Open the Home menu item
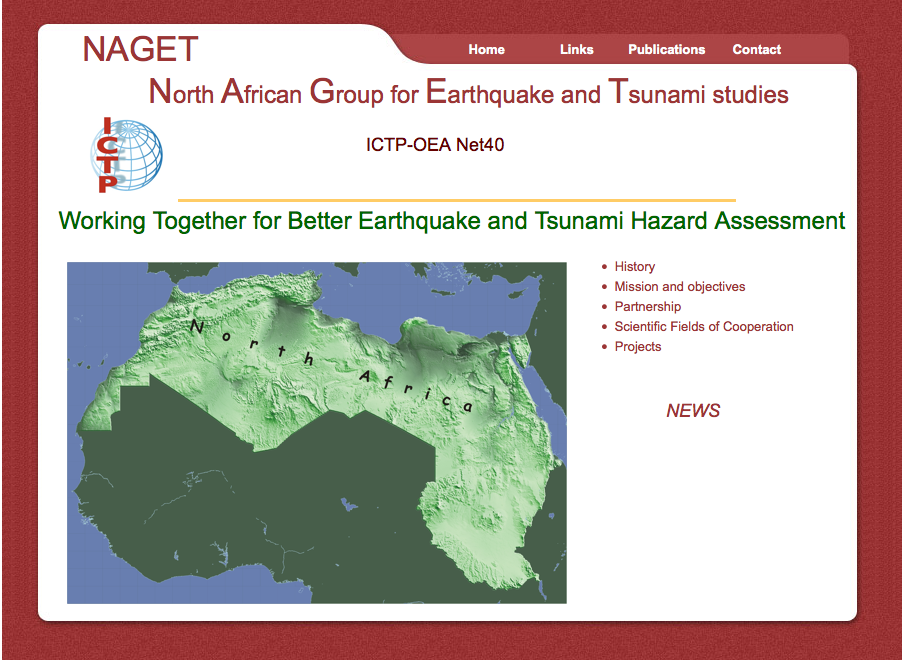Viewport: 903px width, 660px height. (x=487, y=50)
